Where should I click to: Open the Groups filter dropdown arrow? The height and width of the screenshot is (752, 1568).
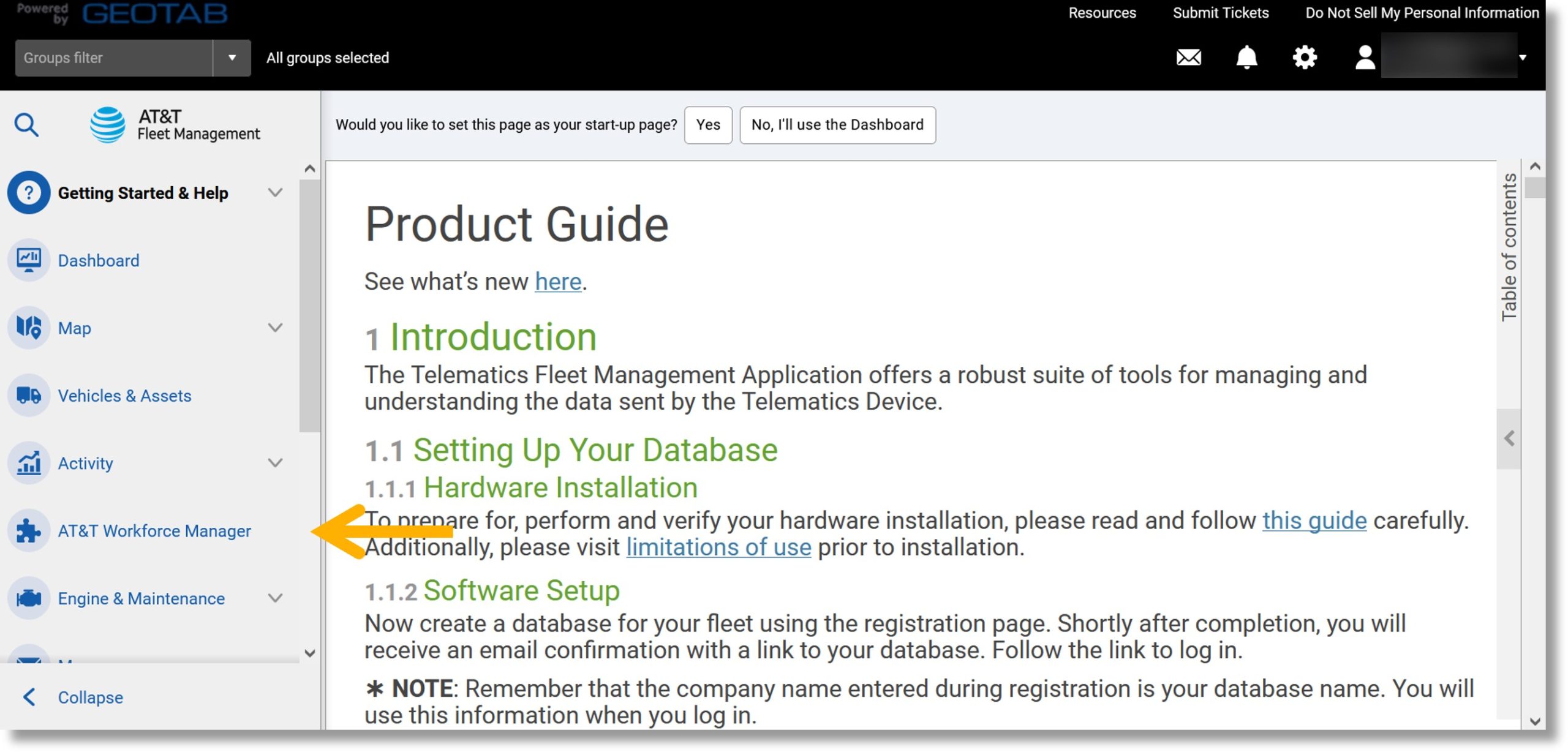pos(232,58)
